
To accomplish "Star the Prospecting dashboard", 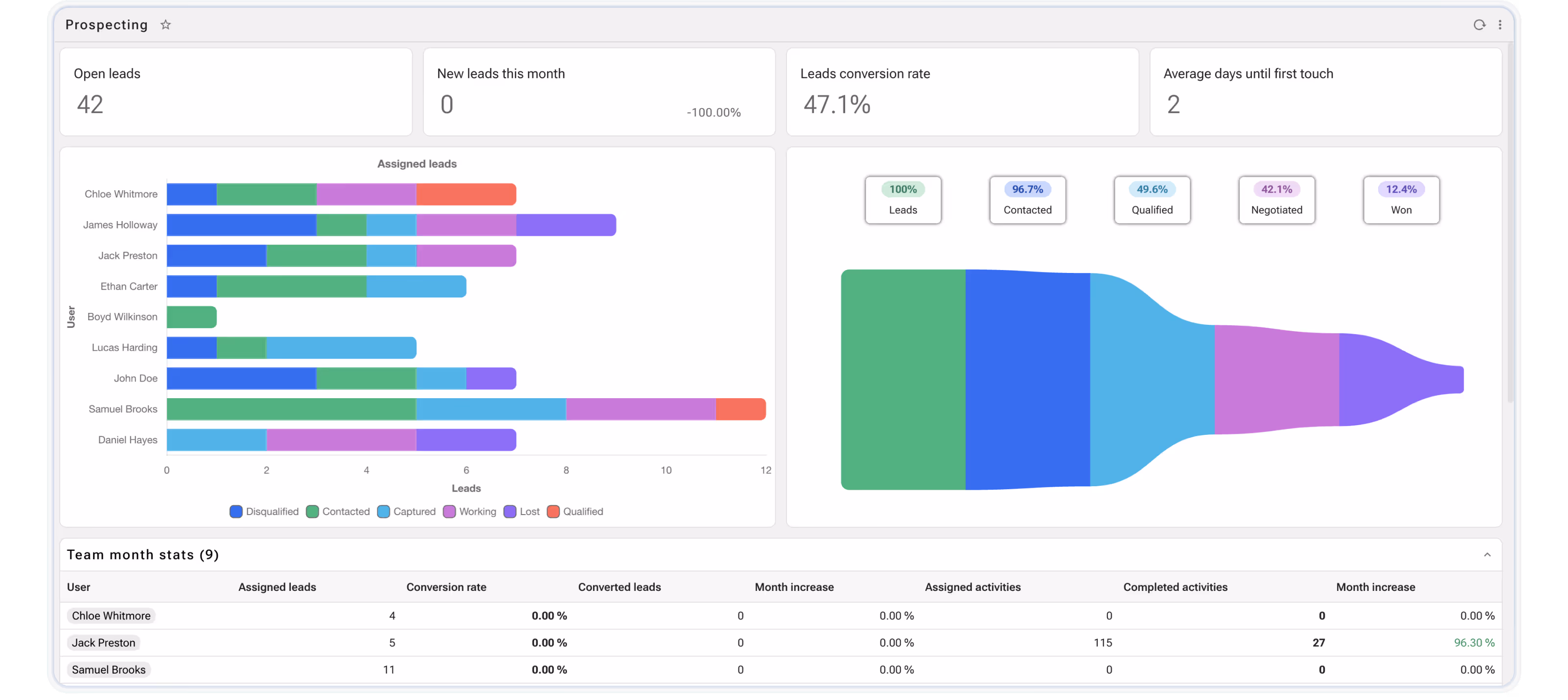I will coord(165,24).
